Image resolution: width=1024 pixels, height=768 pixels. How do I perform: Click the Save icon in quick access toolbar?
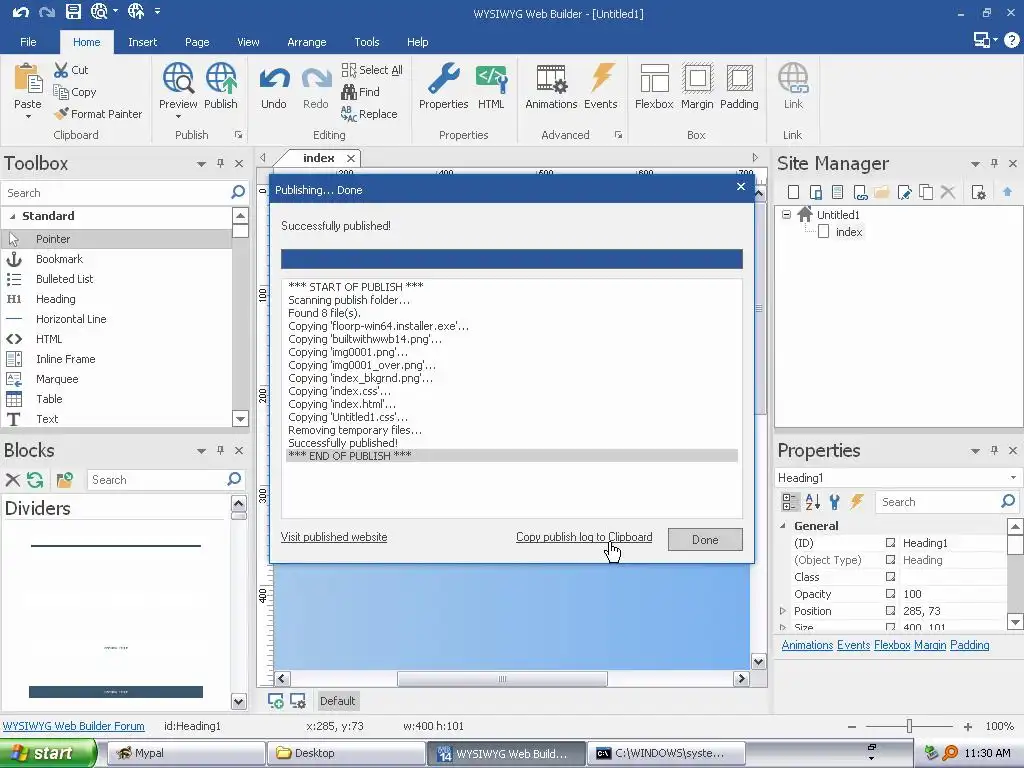[73, 12]
